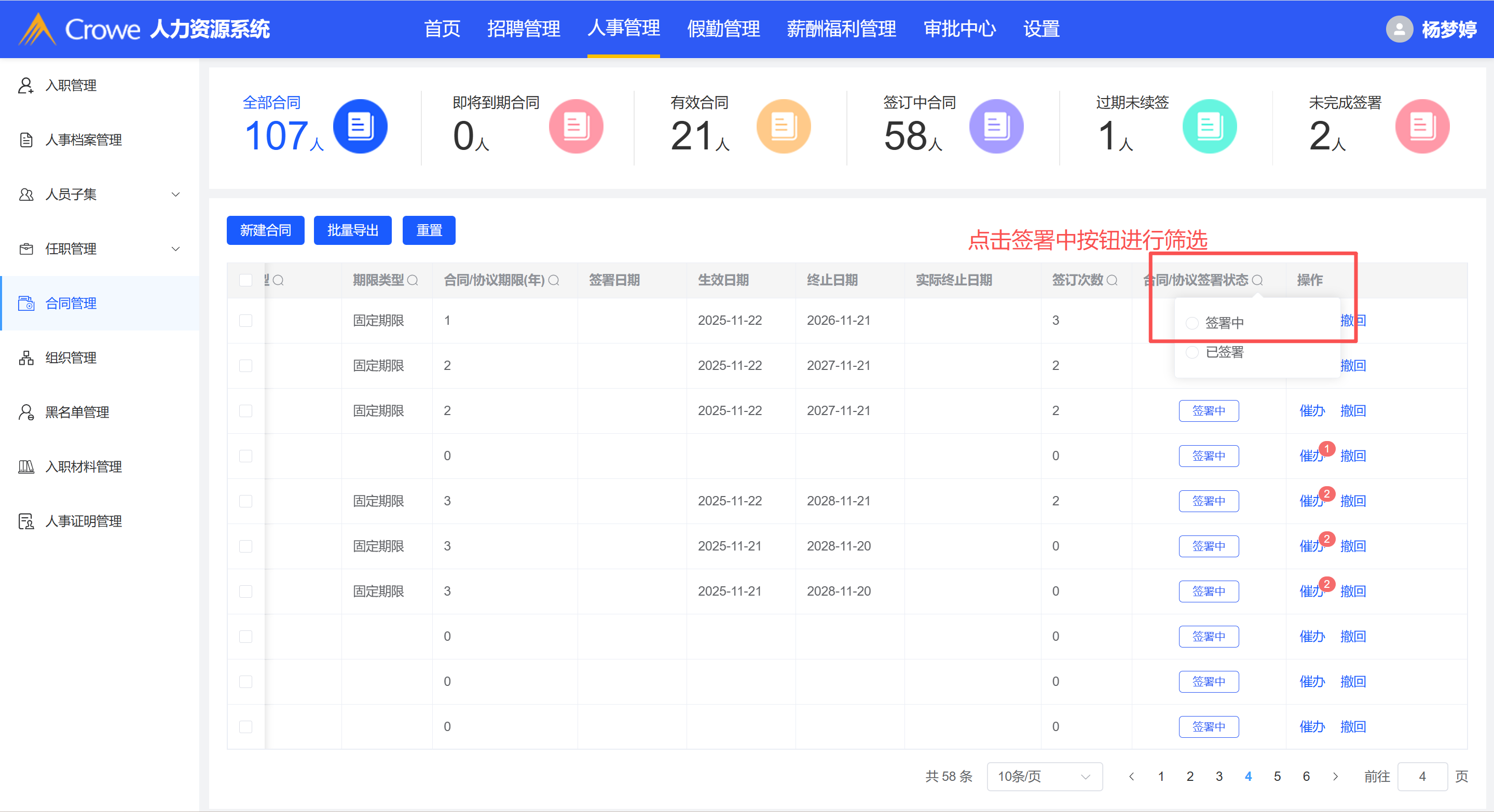
Task: Select the 签署中 radio option
Action: [1192, 323]
